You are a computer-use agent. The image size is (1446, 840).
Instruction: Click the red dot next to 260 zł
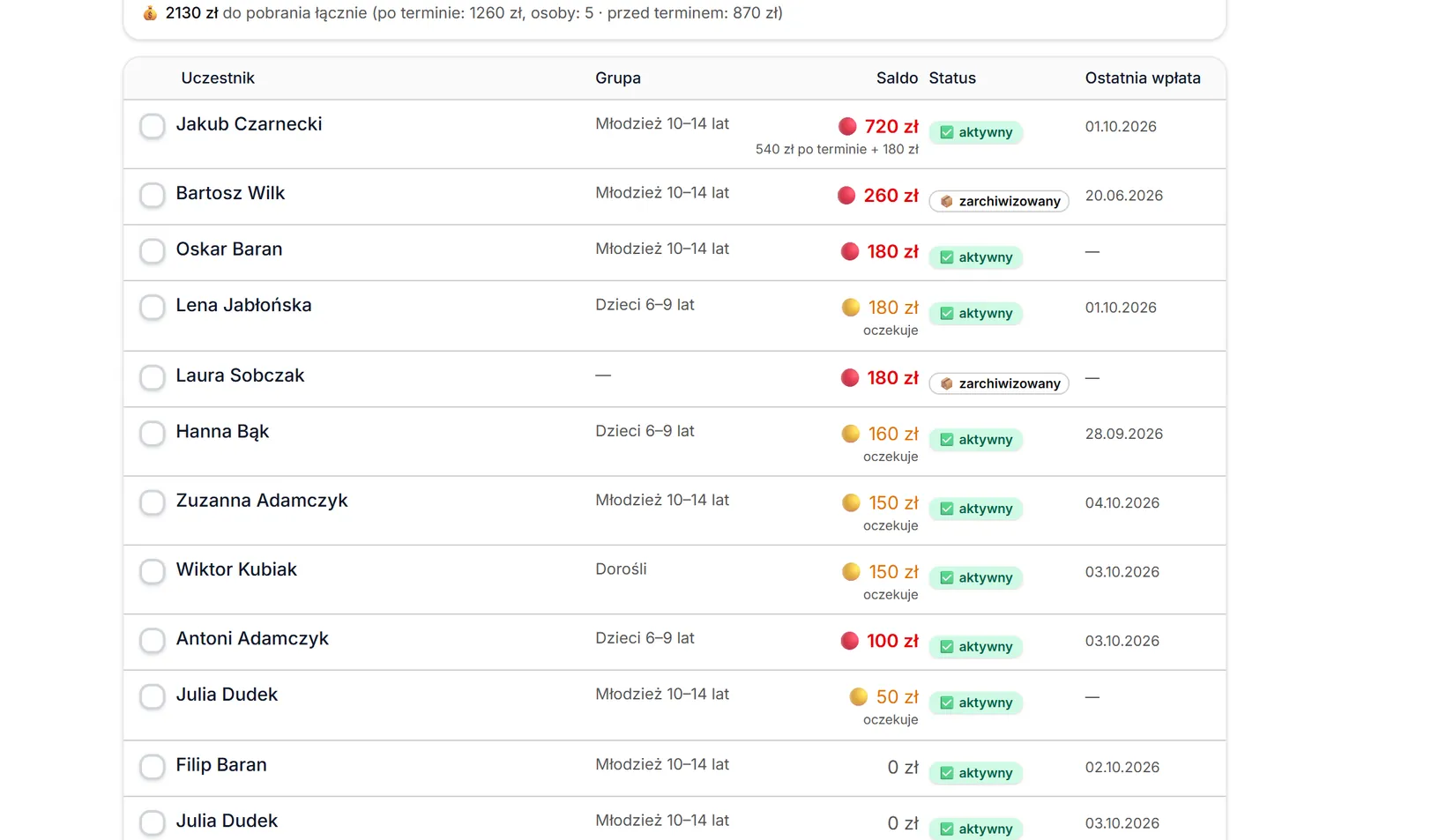(846, 195)
